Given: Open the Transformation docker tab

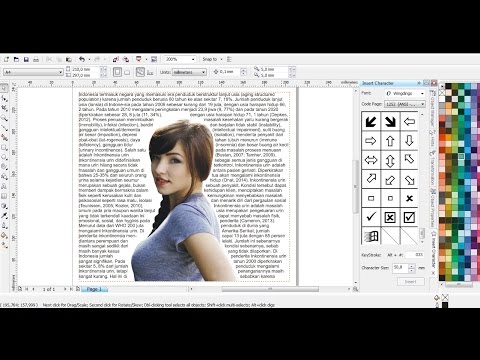Looking at the screenshot, I should coord(433,168).
